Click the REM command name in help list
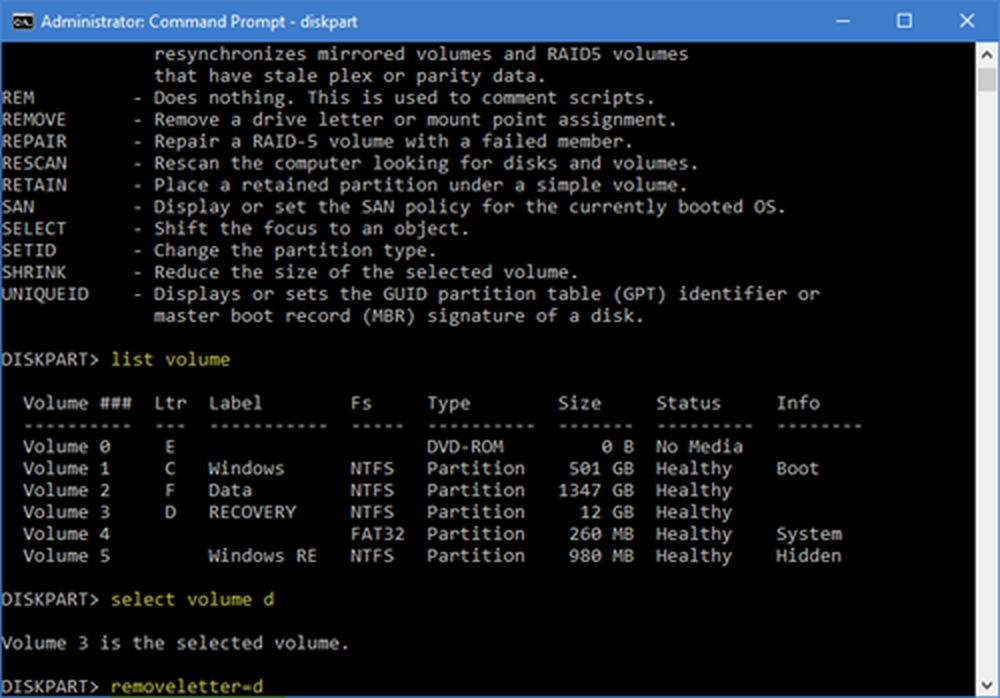The width and height of the screenshot is (1000, 698). click(x=18, y=98)
